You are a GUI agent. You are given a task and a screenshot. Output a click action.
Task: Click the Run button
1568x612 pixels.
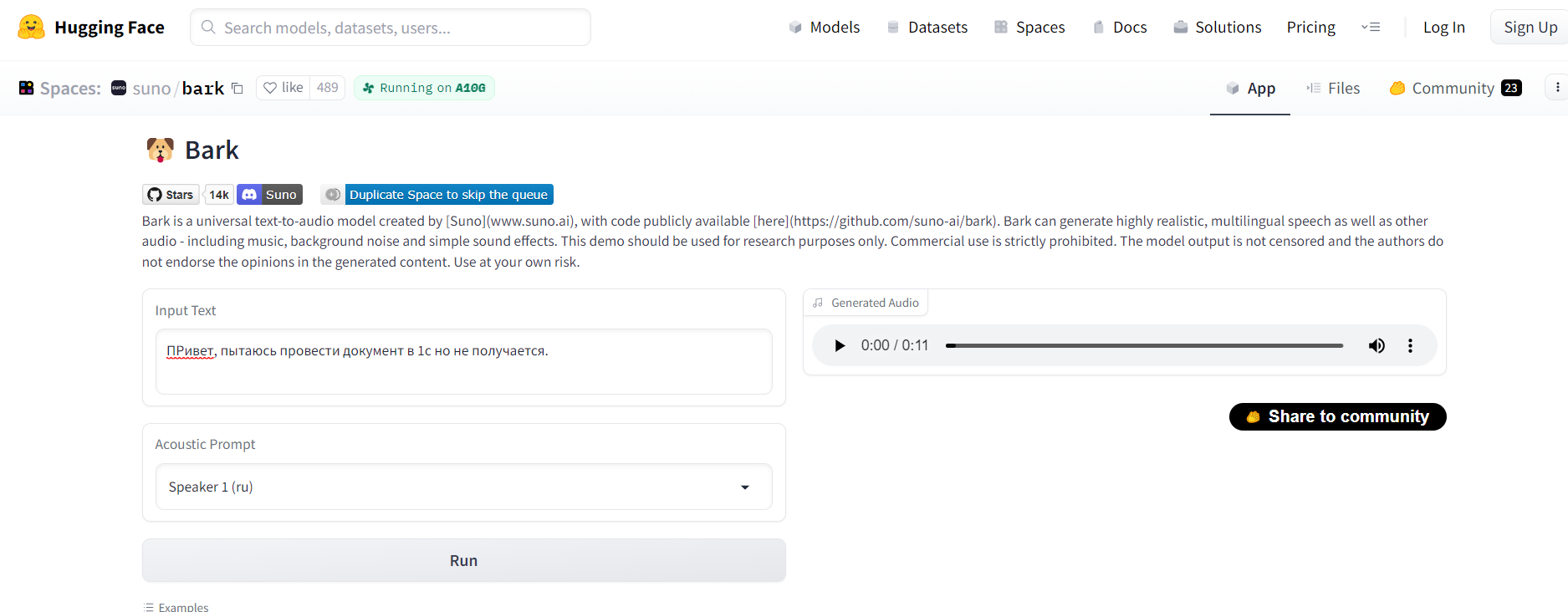(x=464, y=560)
